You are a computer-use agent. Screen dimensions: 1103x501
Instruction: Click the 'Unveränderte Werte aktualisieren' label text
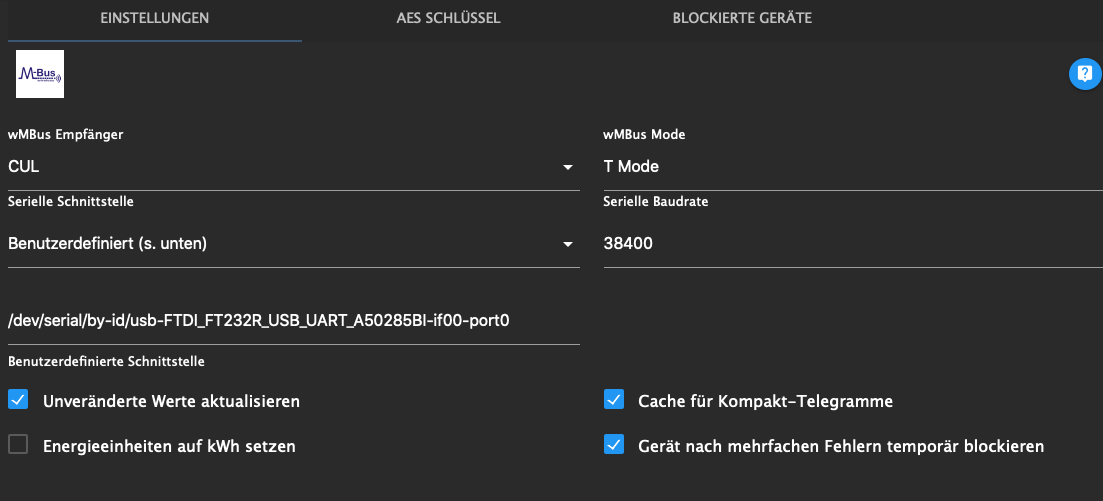tap(171, 401)
